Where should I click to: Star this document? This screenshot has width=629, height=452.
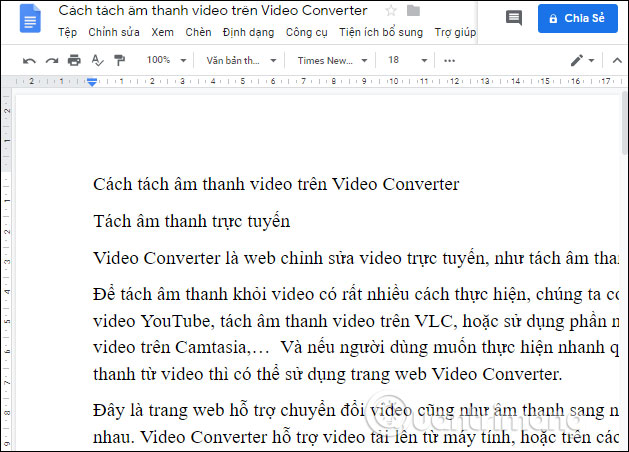[x=391, y=11]
